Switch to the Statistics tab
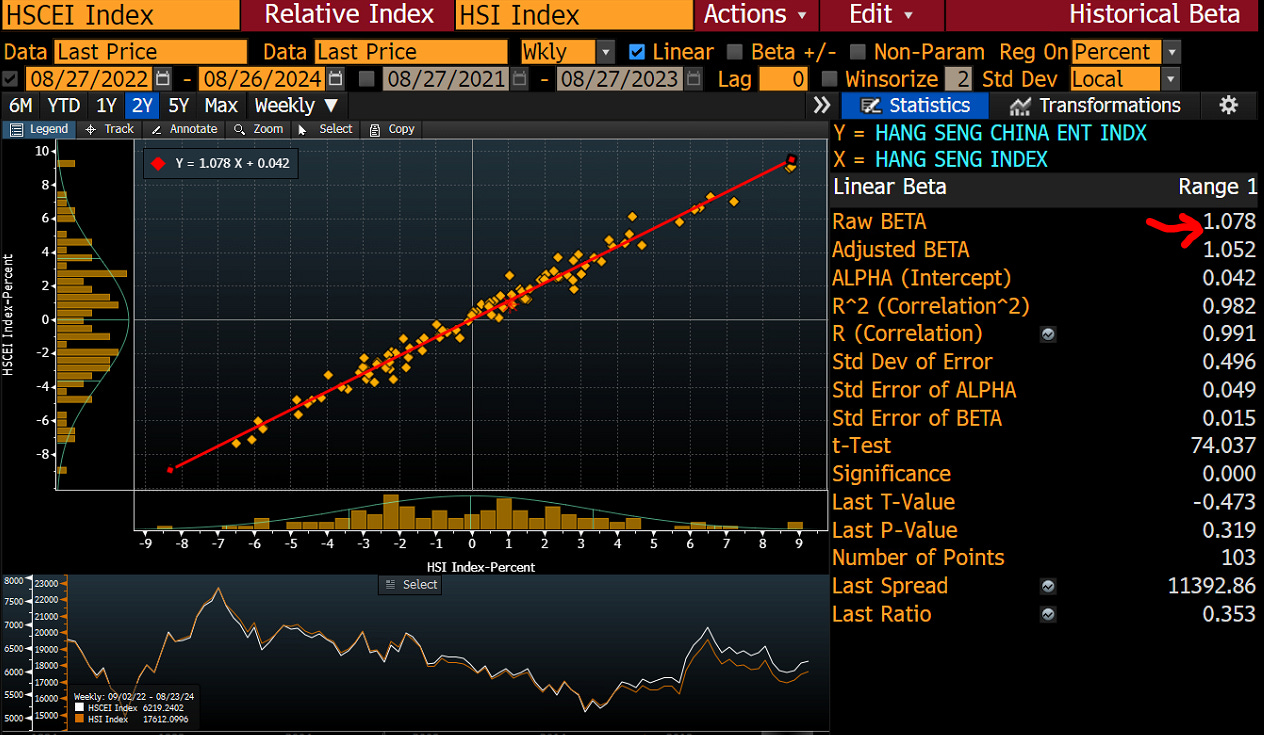Image resolution: width=1264 pixels, height=735 pixels. tap(915, 105)
